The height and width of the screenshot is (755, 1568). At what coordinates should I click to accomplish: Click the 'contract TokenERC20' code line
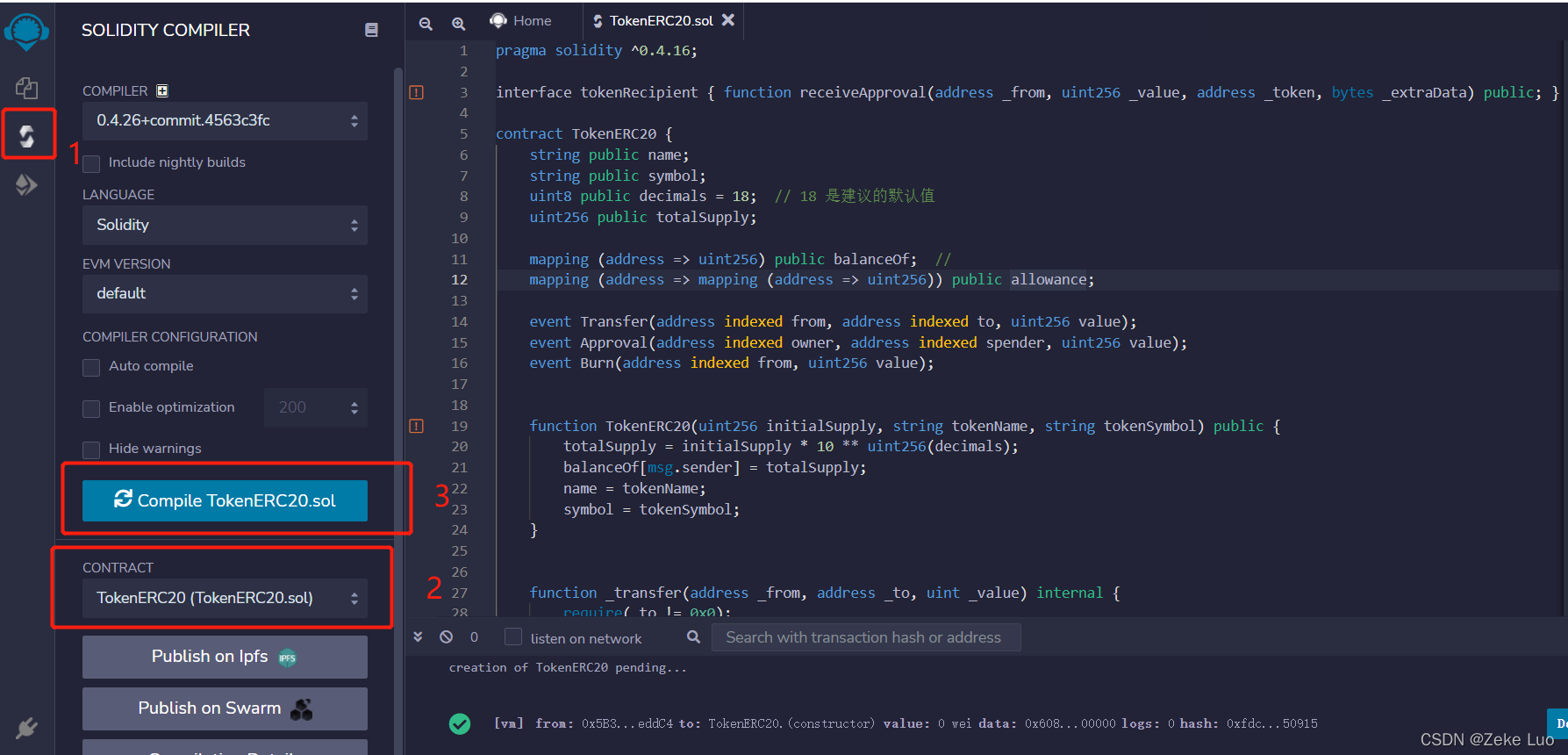(584, 133)
